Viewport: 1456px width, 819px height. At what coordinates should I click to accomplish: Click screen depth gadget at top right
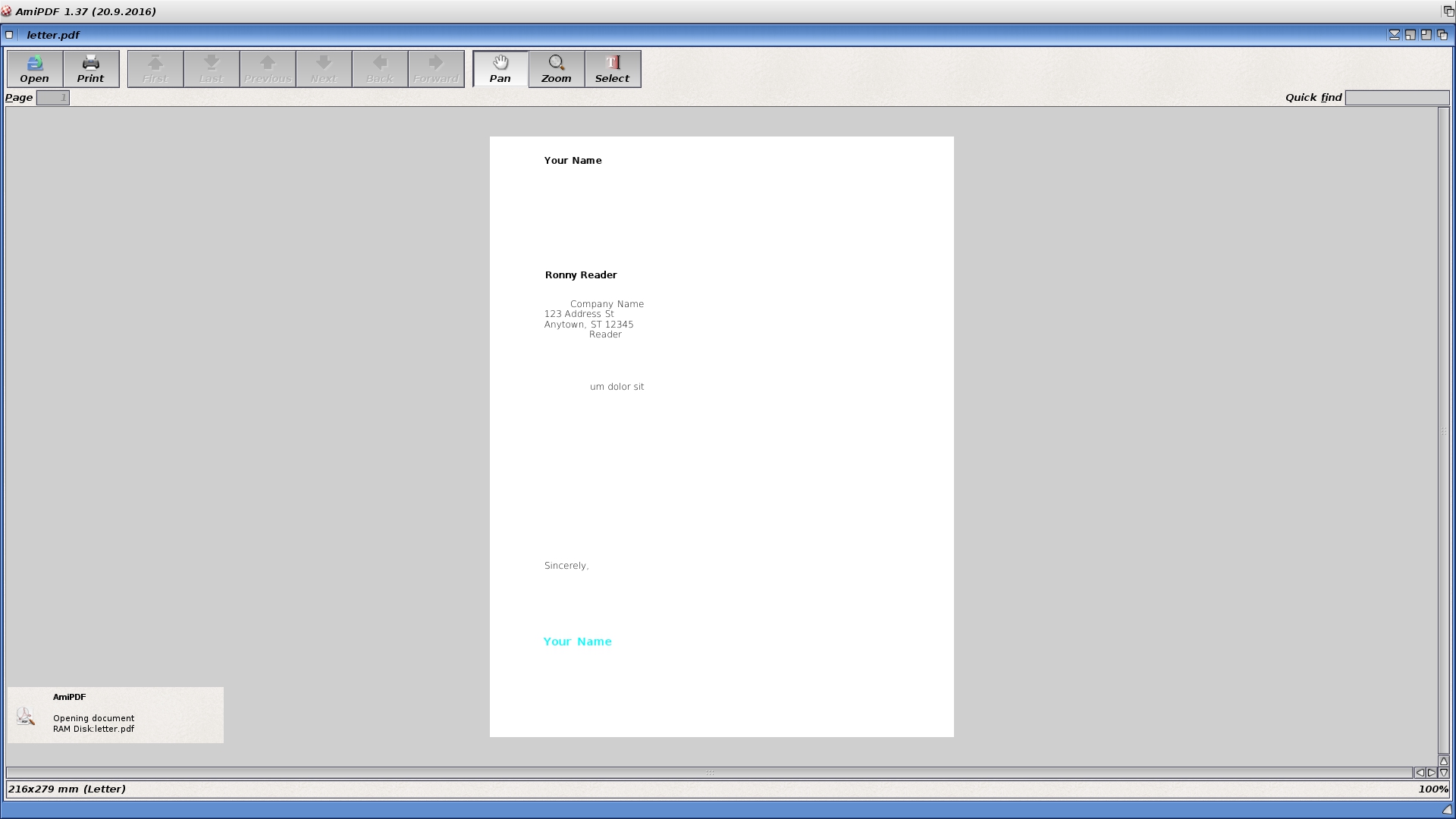(1448, 11)
